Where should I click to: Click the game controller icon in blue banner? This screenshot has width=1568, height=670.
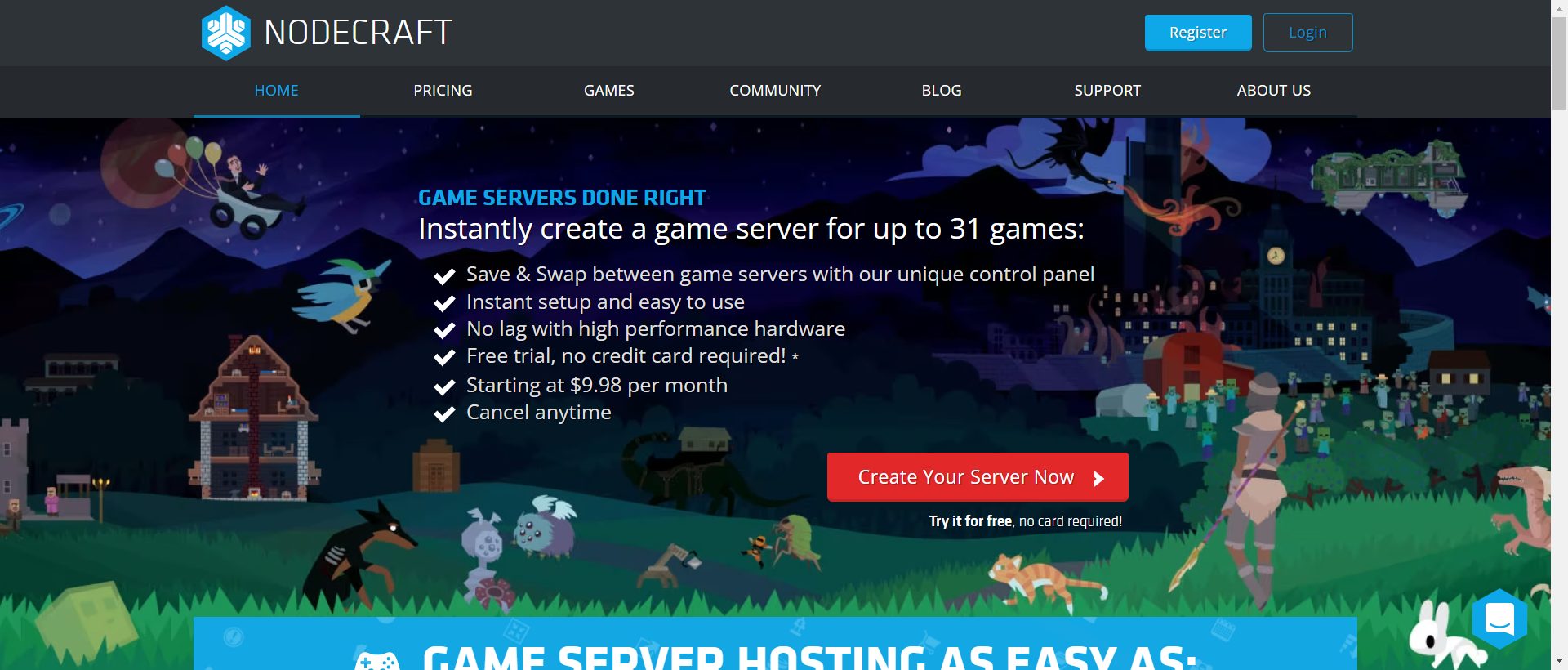pos(377,660)
